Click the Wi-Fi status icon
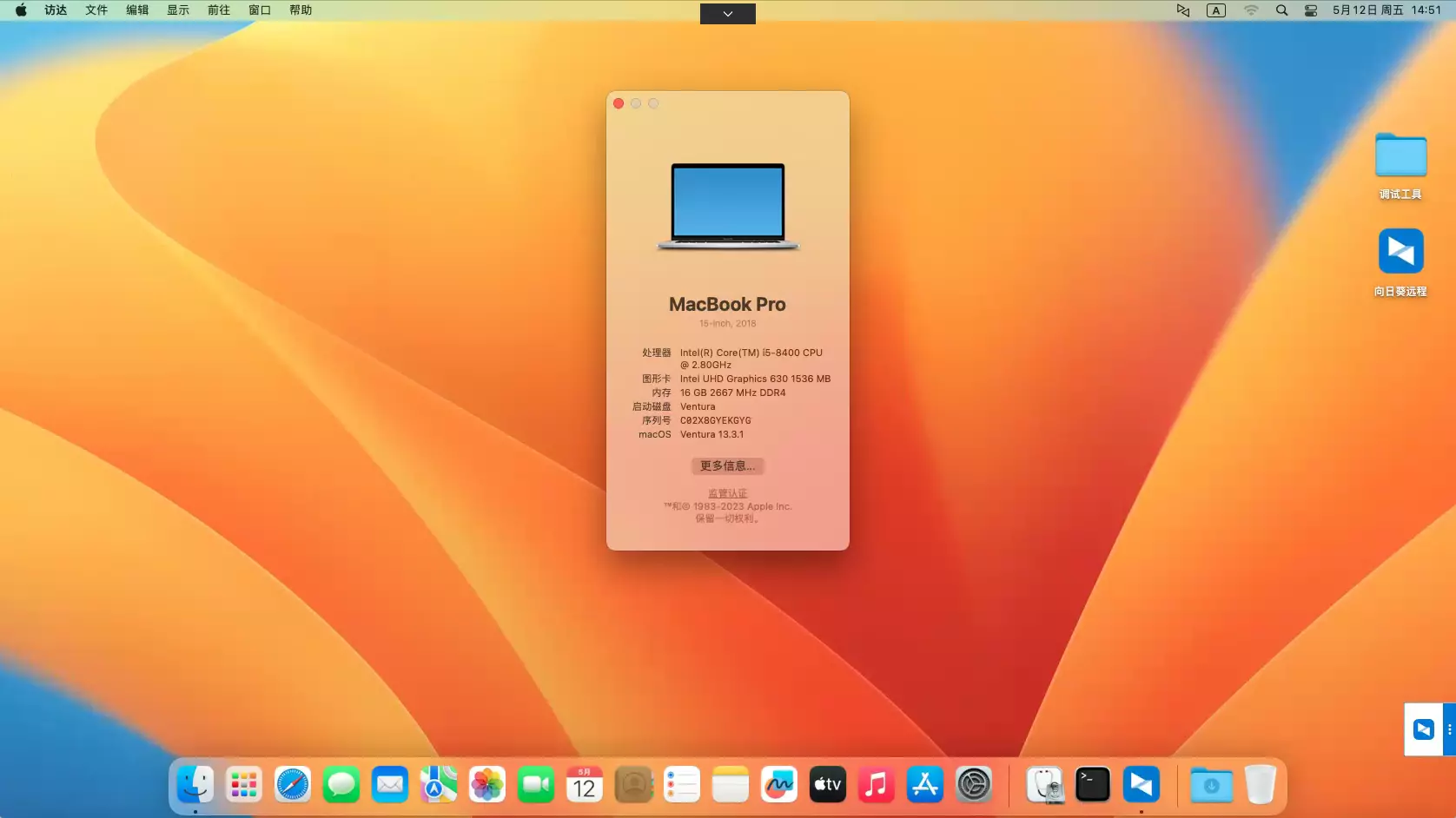The image size is (1456, 818). click(x=1251, y=10)
